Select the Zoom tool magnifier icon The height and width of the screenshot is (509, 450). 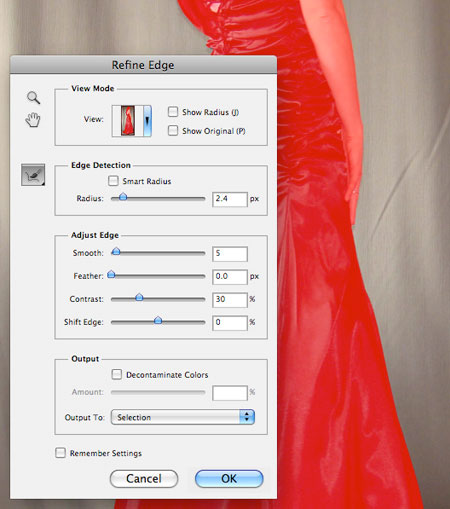[x=33, y=98]
